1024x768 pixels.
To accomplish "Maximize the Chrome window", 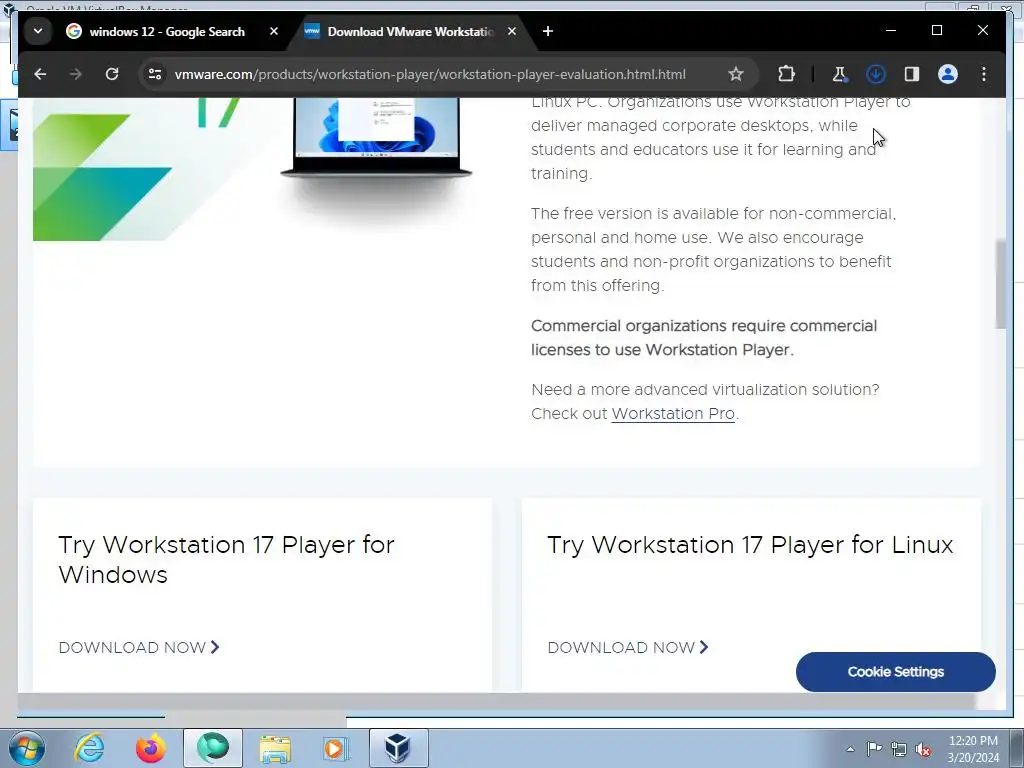I will (936, 31).
